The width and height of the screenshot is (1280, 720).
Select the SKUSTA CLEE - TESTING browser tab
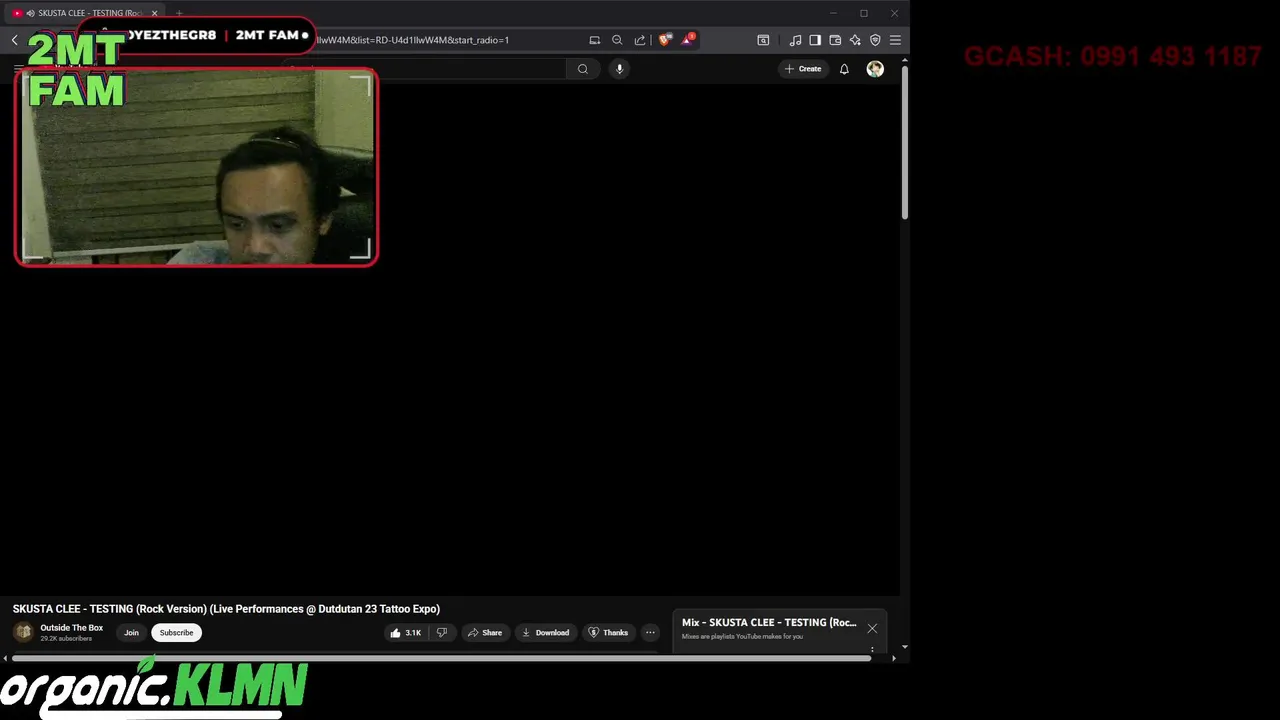point(85,13)
